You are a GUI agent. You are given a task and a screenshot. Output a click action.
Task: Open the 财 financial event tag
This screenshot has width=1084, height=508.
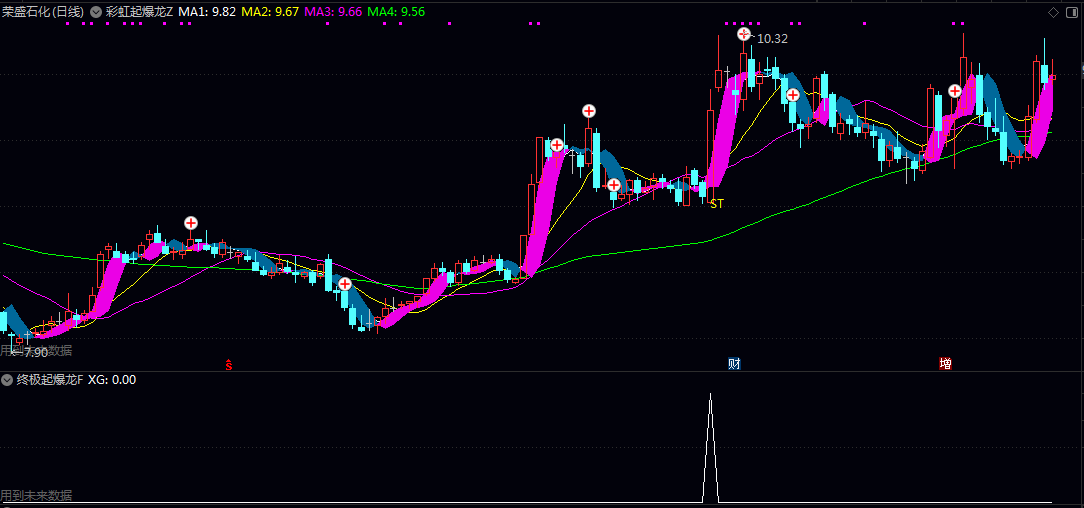(x=733, y=364)
